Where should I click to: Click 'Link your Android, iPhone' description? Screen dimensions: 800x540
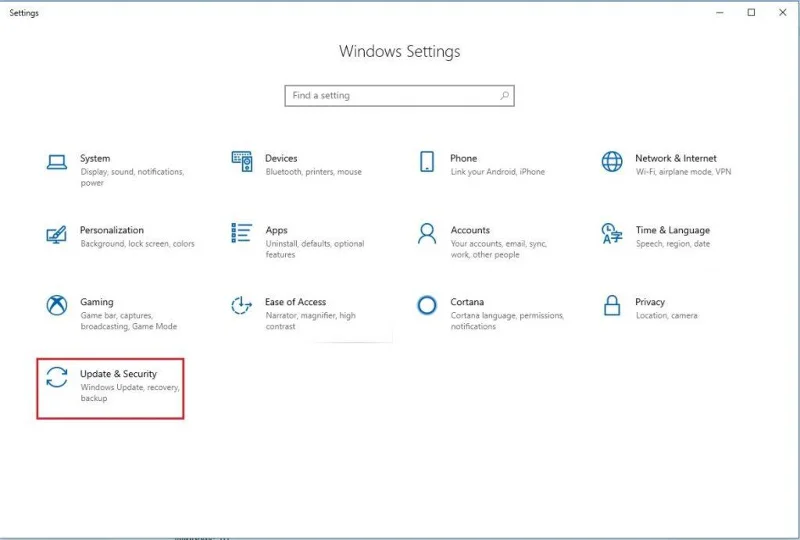[x=497, y=172]
